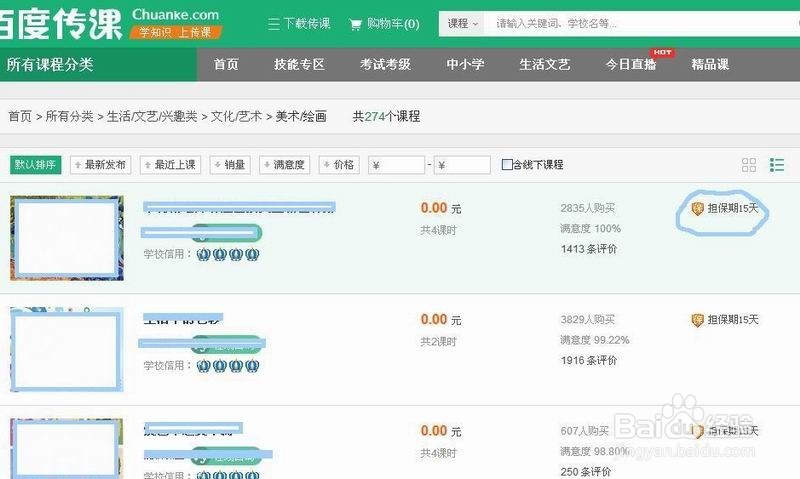The height and width of the screenshot is (479, 800).
Task: Click 1916 条评价 reviews text
Action: click(x=589, y=361)
